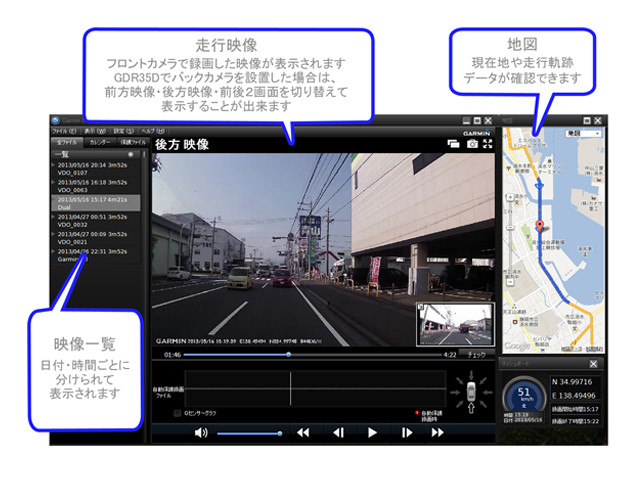Play the video
The image size is (640, 480).
coord(372,433)
